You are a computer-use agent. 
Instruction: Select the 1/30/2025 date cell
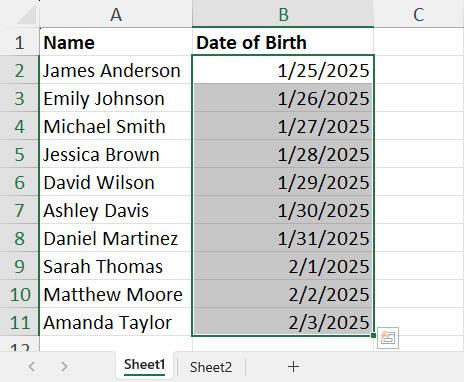pyautogui.click(x=283, y=210)
